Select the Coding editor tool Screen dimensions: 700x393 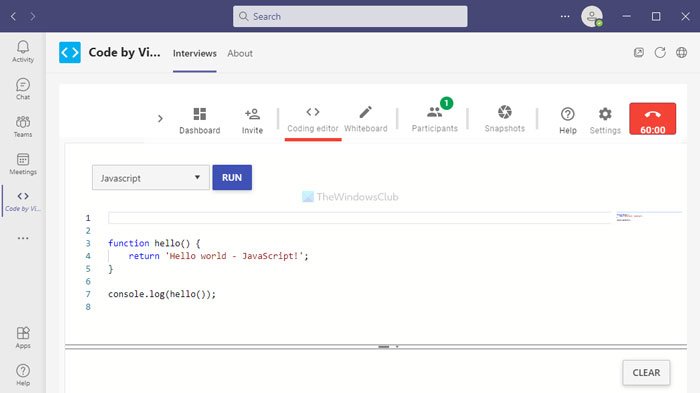[x=313, y=120]
